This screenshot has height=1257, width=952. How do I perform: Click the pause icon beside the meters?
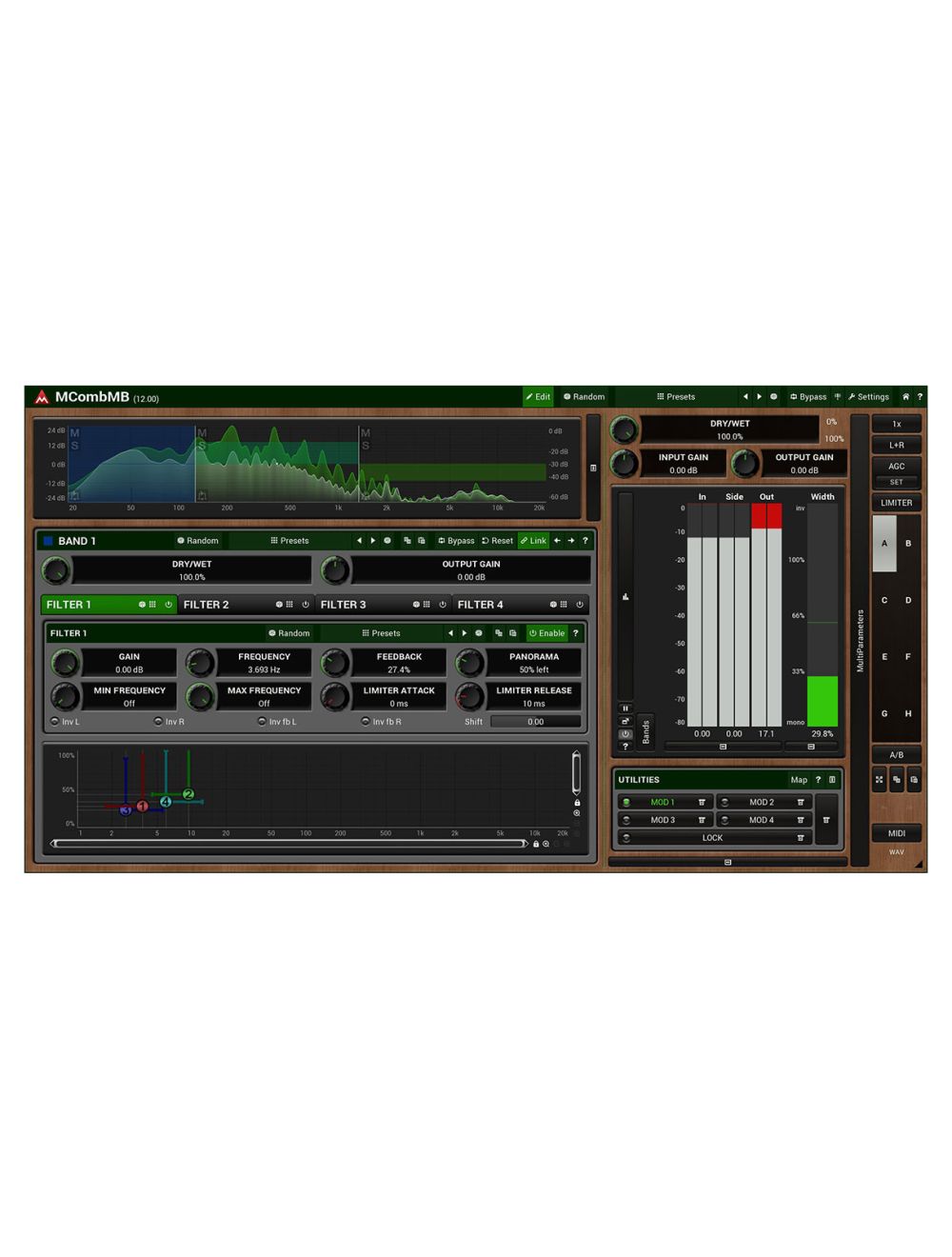click(625, 708)
